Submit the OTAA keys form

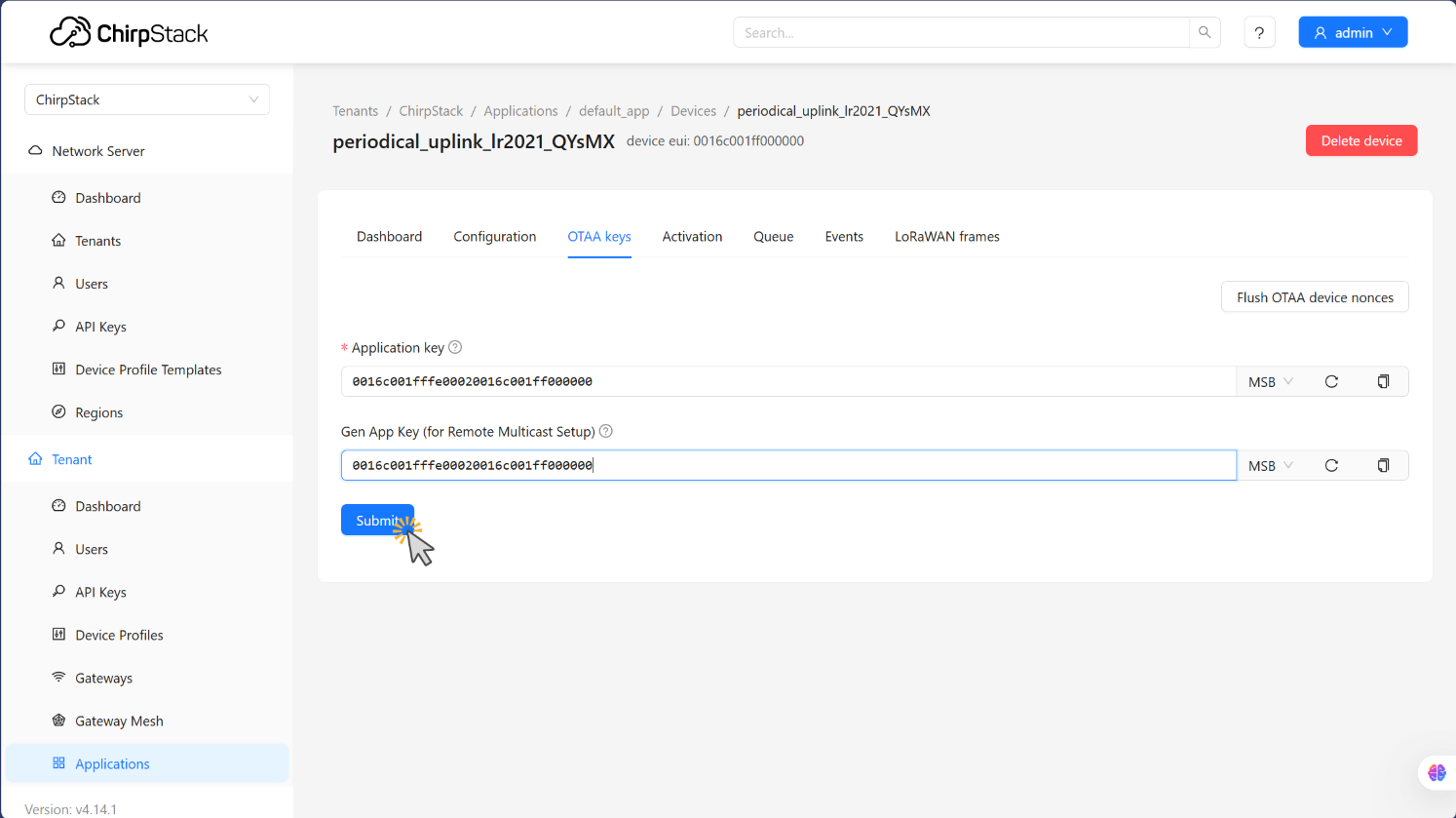pos(377,520)
